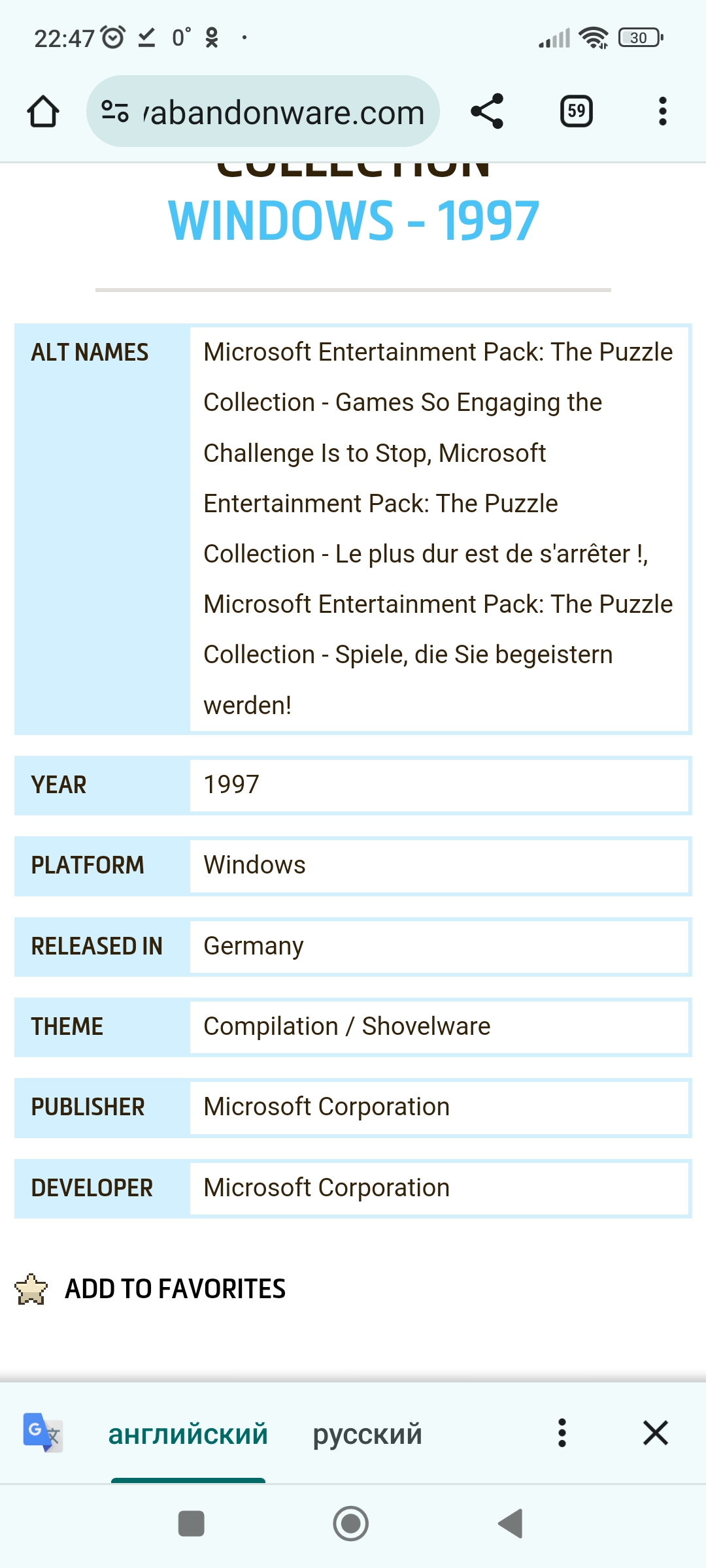Tap the share icon

click(487, 111)
